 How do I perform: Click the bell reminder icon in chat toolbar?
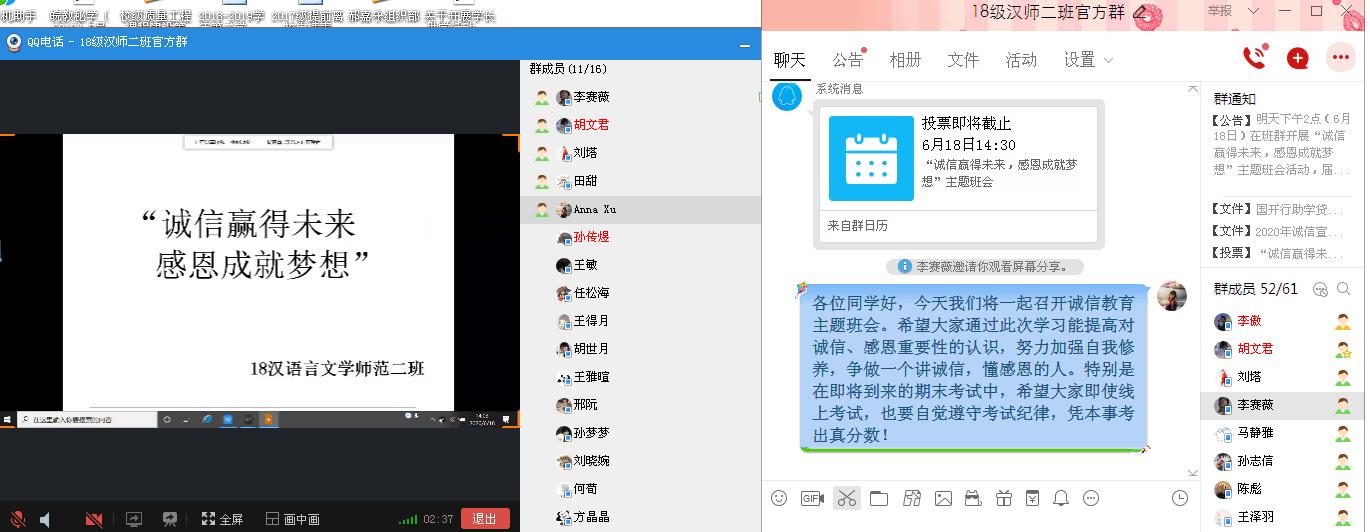click(x=1061, y=498)
